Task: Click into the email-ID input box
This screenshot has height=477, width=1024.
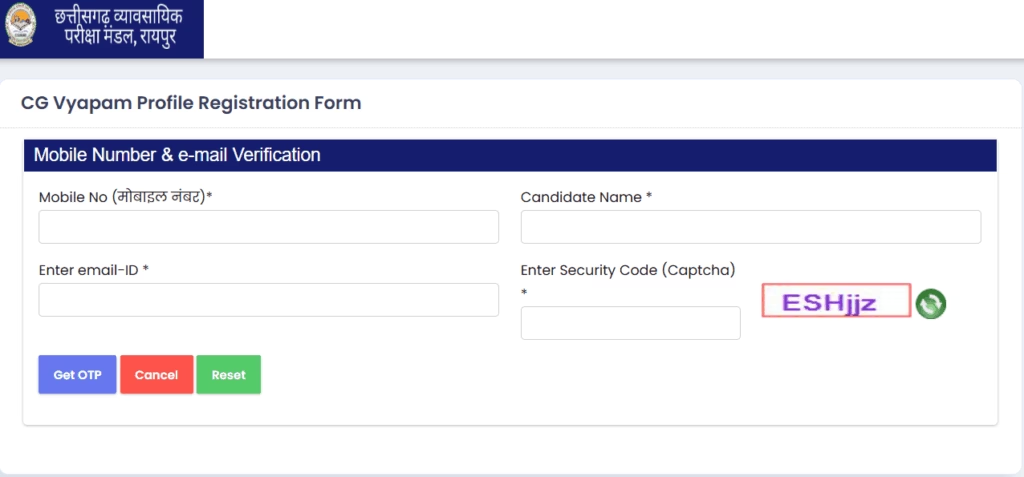Action: click(x=268, y=300)
